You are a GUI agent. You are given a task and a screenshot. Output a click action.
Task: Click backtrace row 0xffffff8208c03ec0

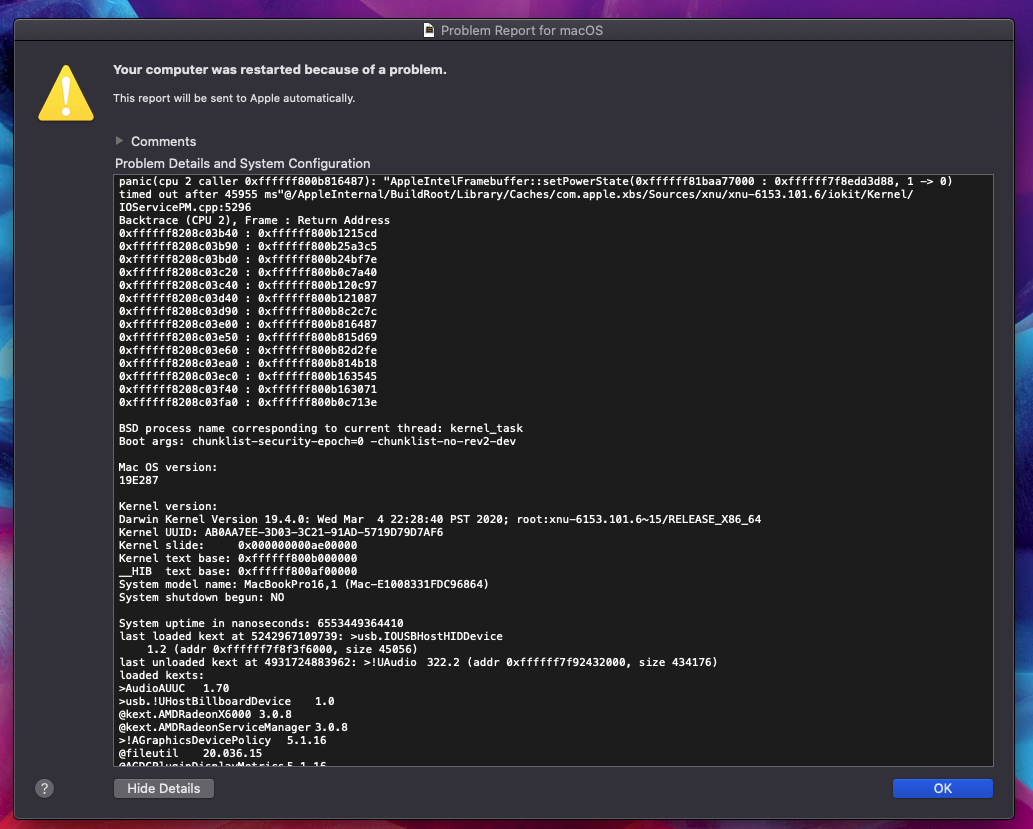coord(248,376)
